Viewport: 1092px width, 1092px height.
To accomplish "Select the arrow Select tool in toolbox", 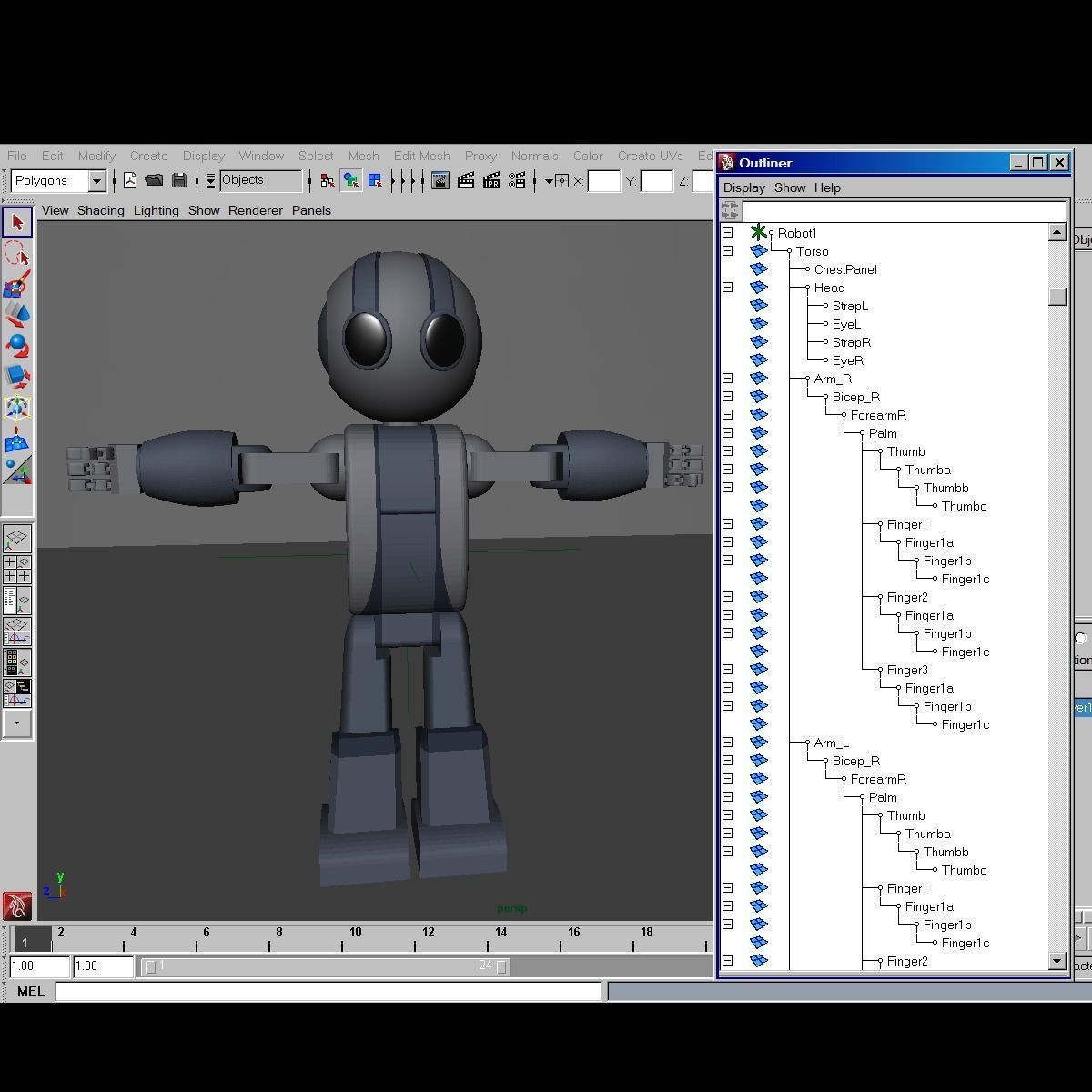I will click(17, 222).
